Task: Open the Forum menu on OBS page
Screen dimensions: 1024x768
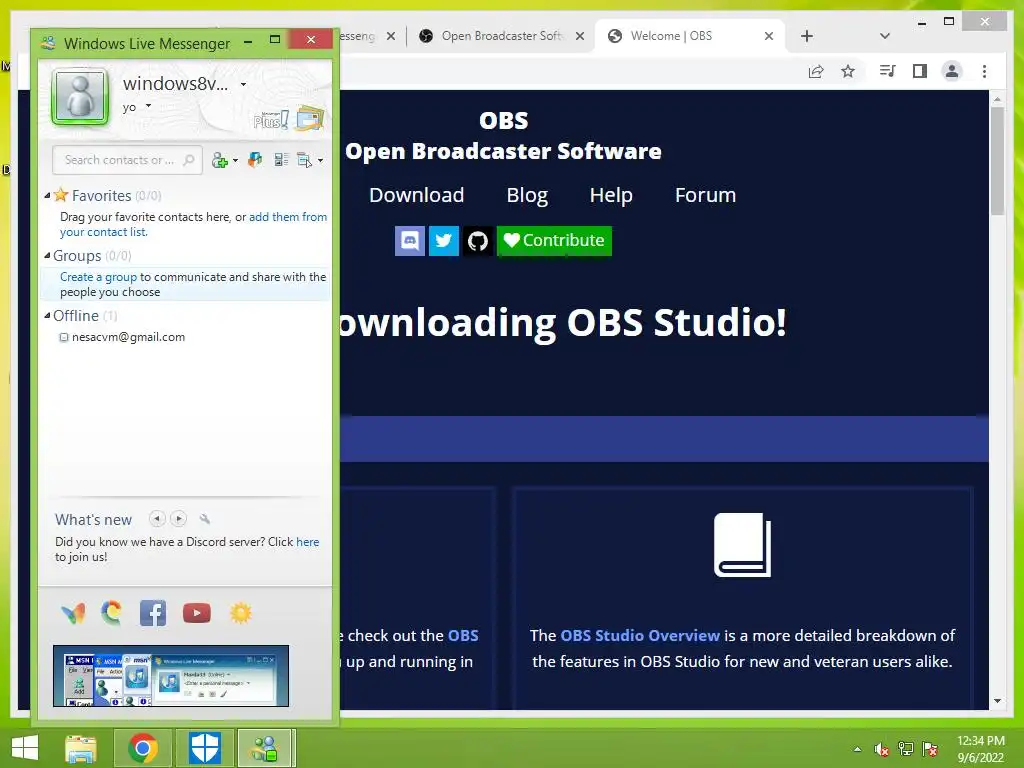Action: click(x=705, y=195)
